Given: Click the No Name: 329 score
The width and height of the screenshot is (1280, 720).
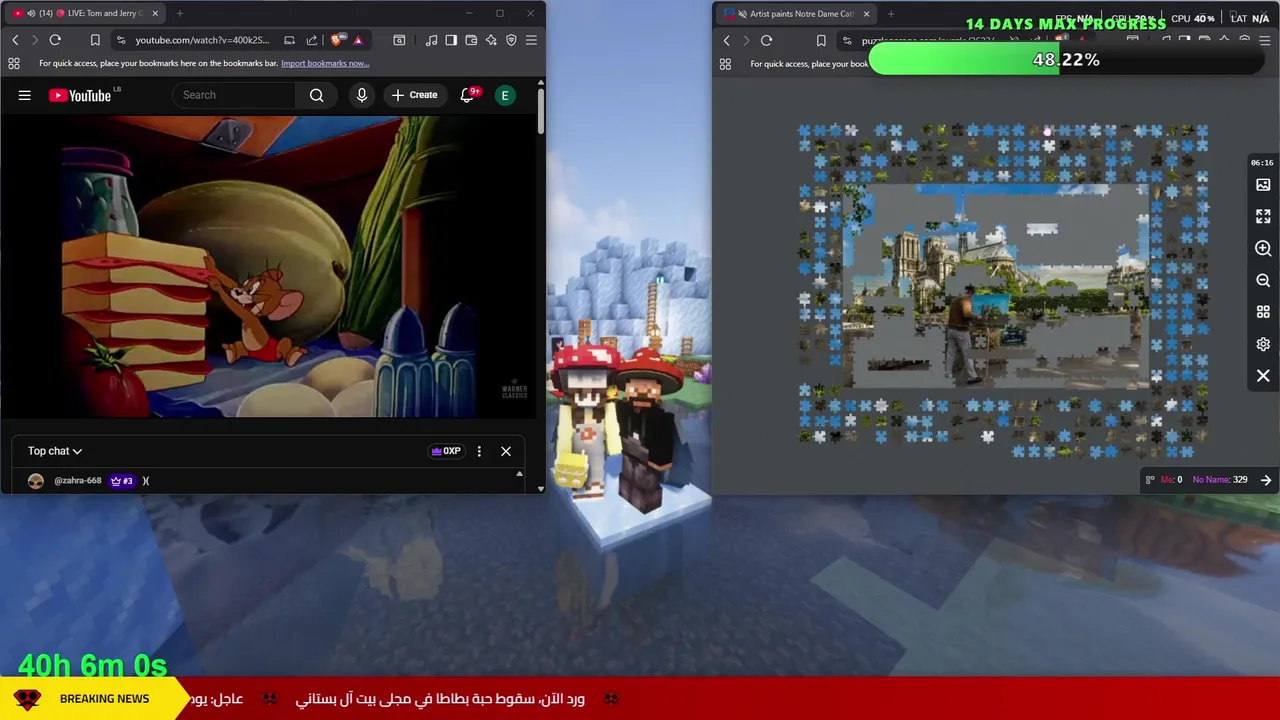Looking at the screenshot, I should pyautogui.click(x=1220, y=480).
